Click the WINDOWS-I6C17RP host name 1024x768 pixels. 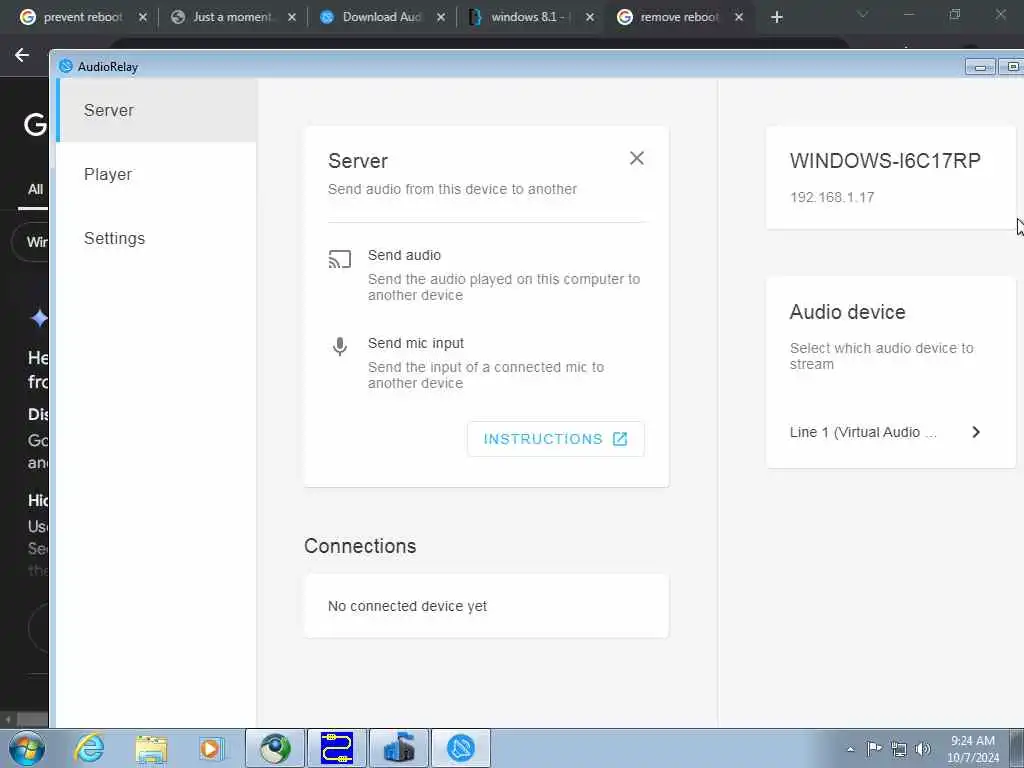pyautogui.click(x=885, y=161)
